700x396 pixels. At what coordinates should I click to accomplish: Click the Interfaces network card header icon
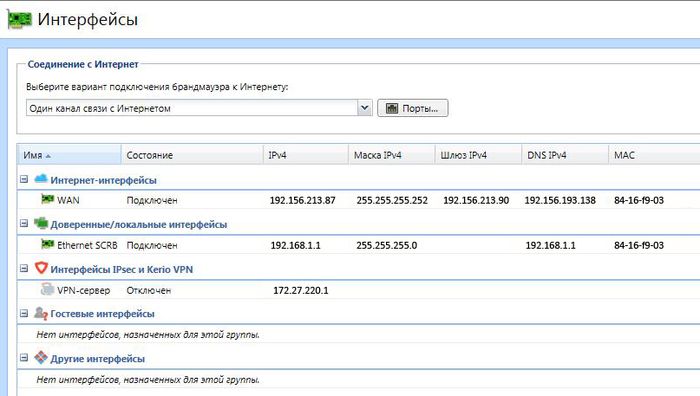point(20,19)
